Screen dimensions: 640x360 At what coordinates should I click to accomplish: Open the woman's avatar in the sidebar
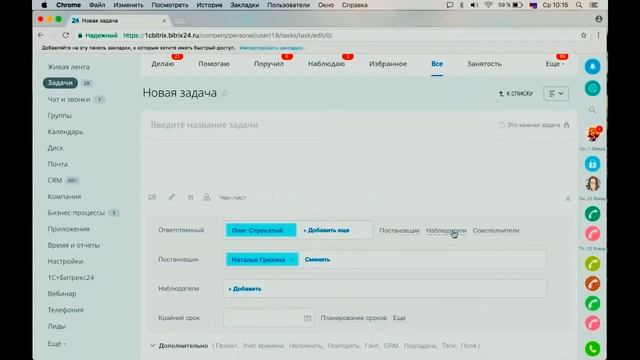point(592,184)
